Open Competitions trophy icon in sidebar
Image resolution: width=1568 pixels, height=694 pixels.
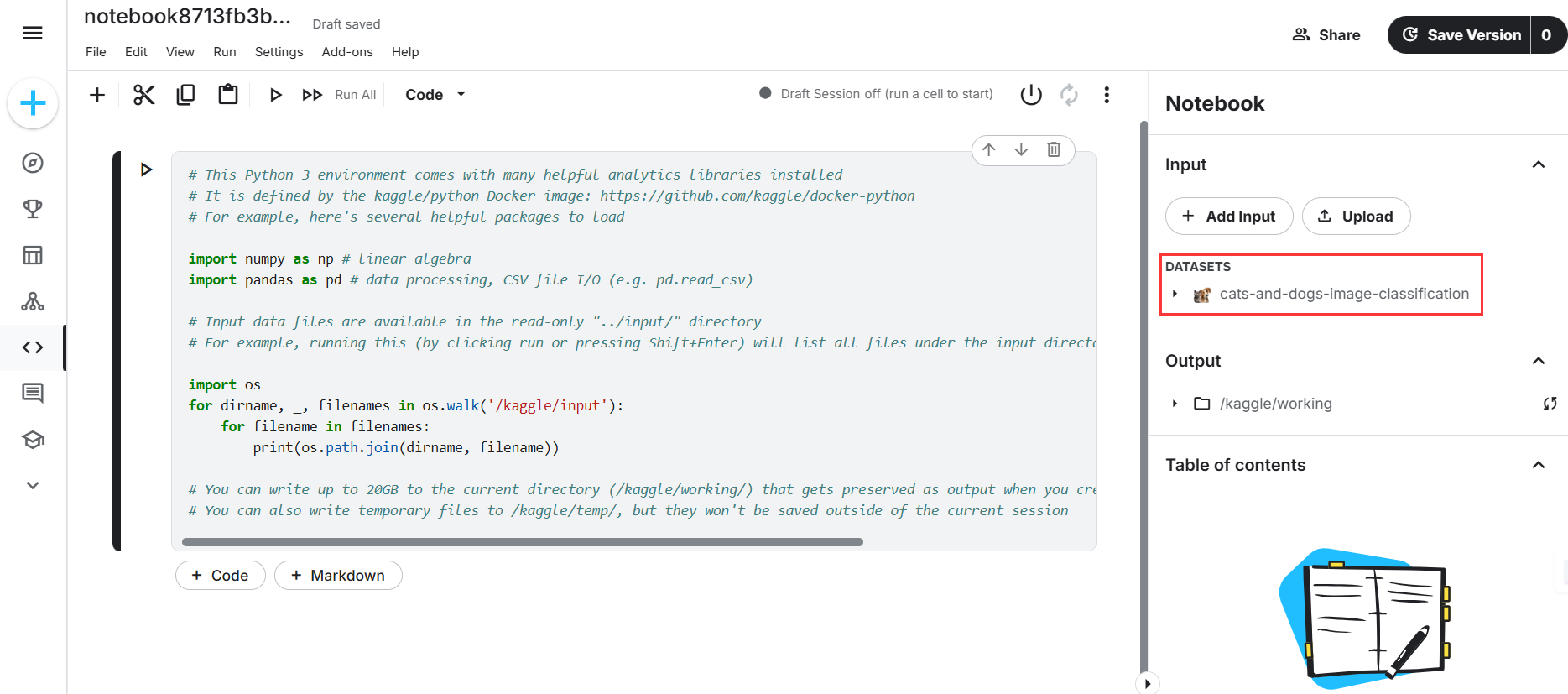[x=33, y=209]
